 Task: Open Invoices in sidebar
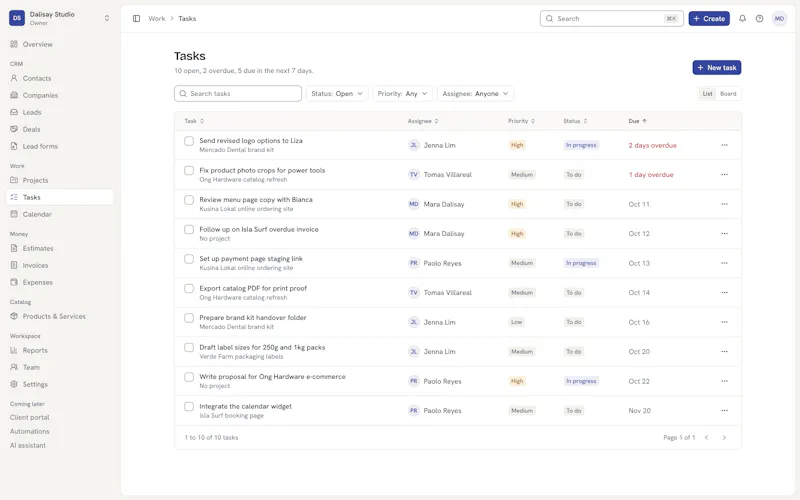(60, 265)
